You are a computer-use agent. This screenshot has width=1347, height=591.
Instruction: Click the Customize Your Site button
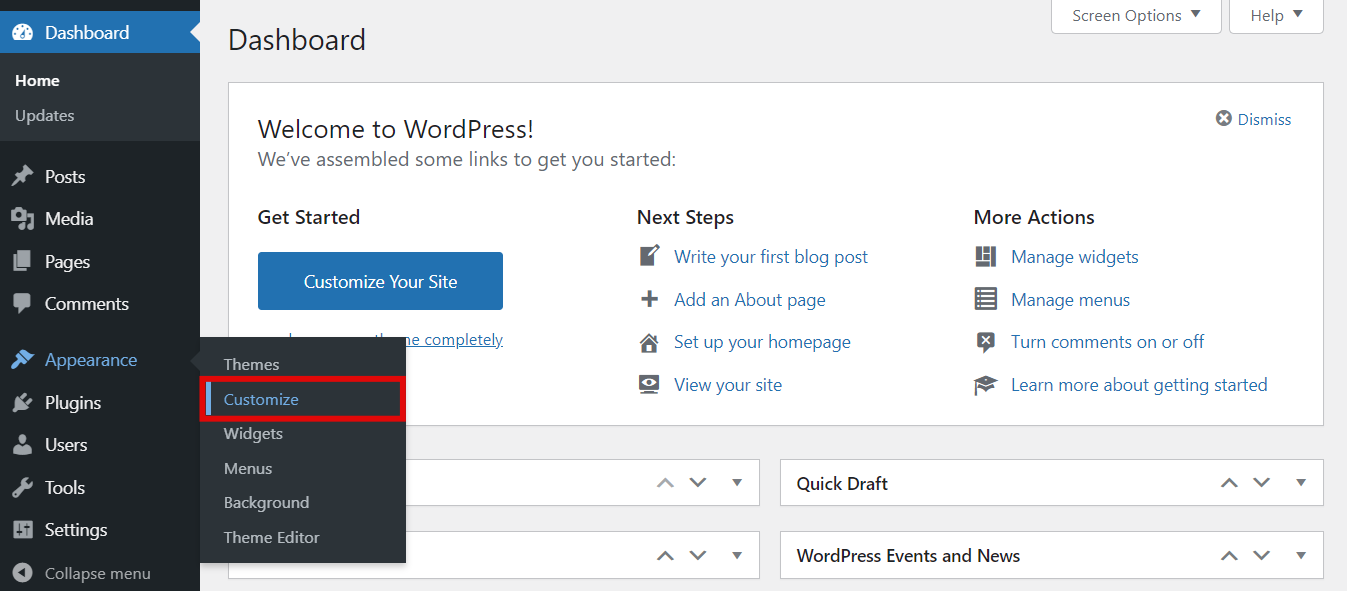tap(380, 280)
